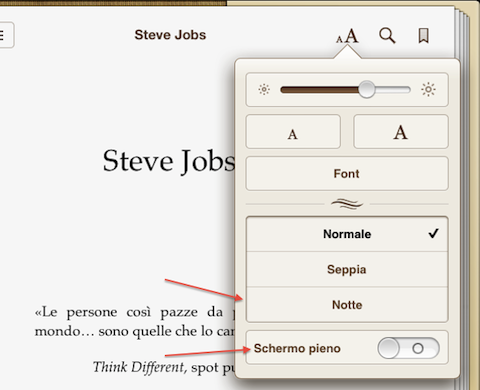This screenshot has width=480, height=390.
Task: Toggle the Schermo pieno switch
Action: (x=408, y=348)
